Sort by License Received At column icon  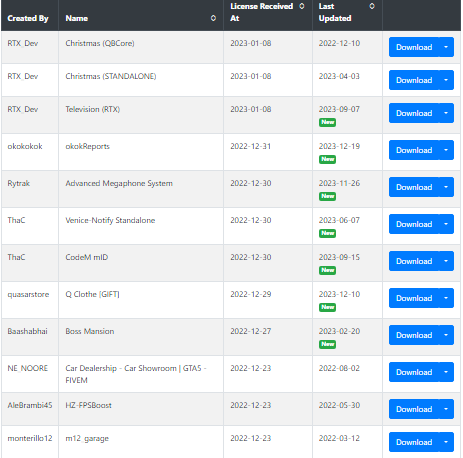[x=302, y=6]
